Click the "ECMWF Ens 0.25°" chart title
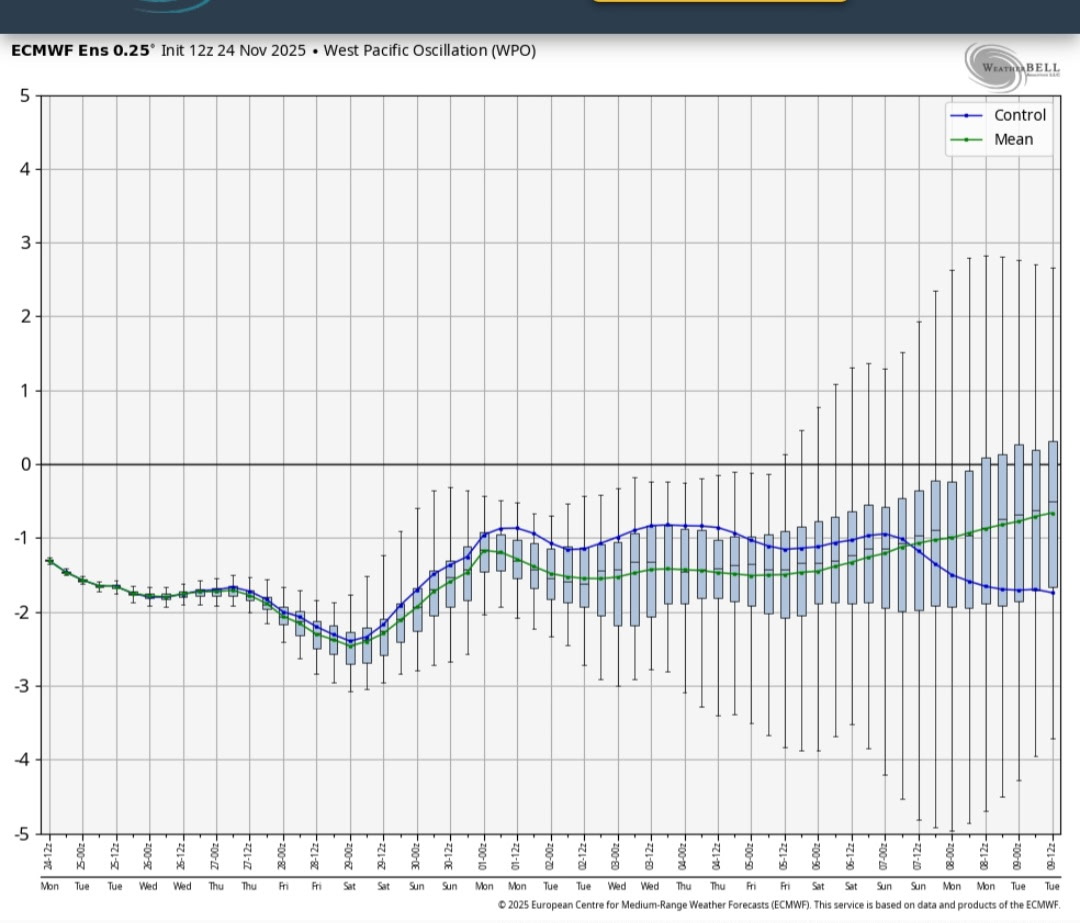 [x=83, y=50]
